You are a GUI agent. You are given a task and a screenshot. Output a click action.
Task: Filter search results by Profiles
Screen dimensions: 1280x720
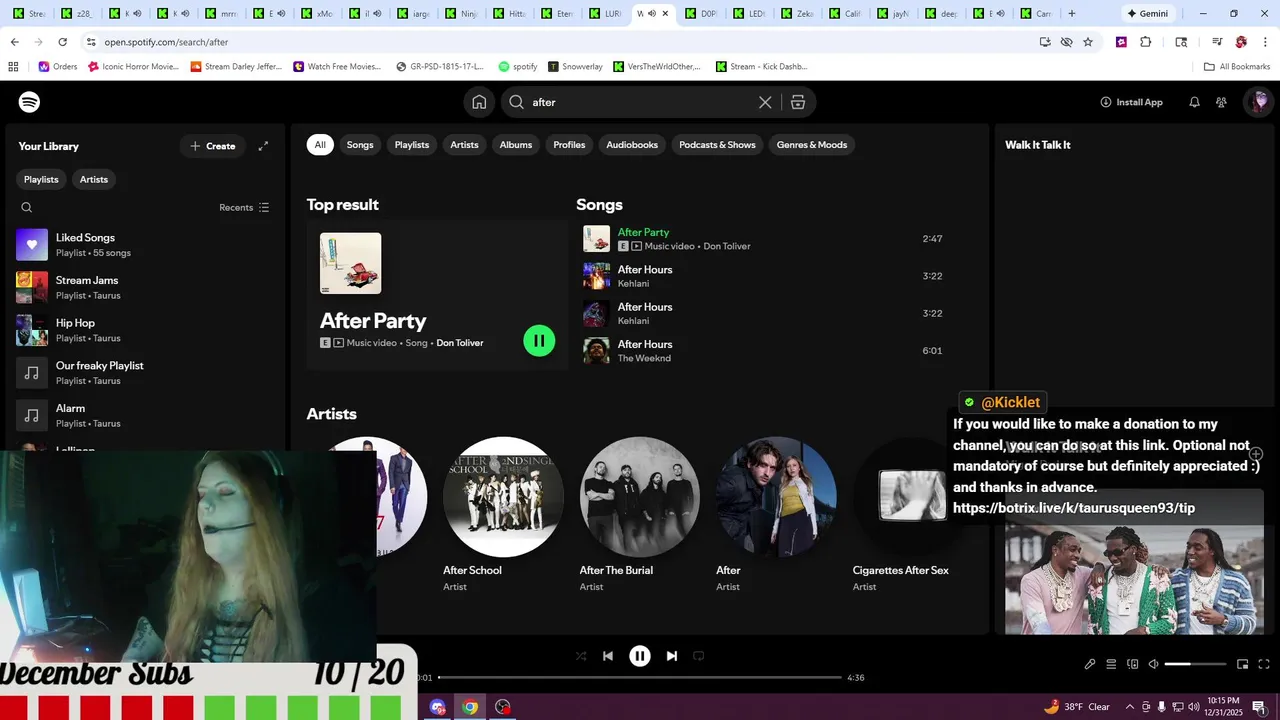tap(569, 145)
